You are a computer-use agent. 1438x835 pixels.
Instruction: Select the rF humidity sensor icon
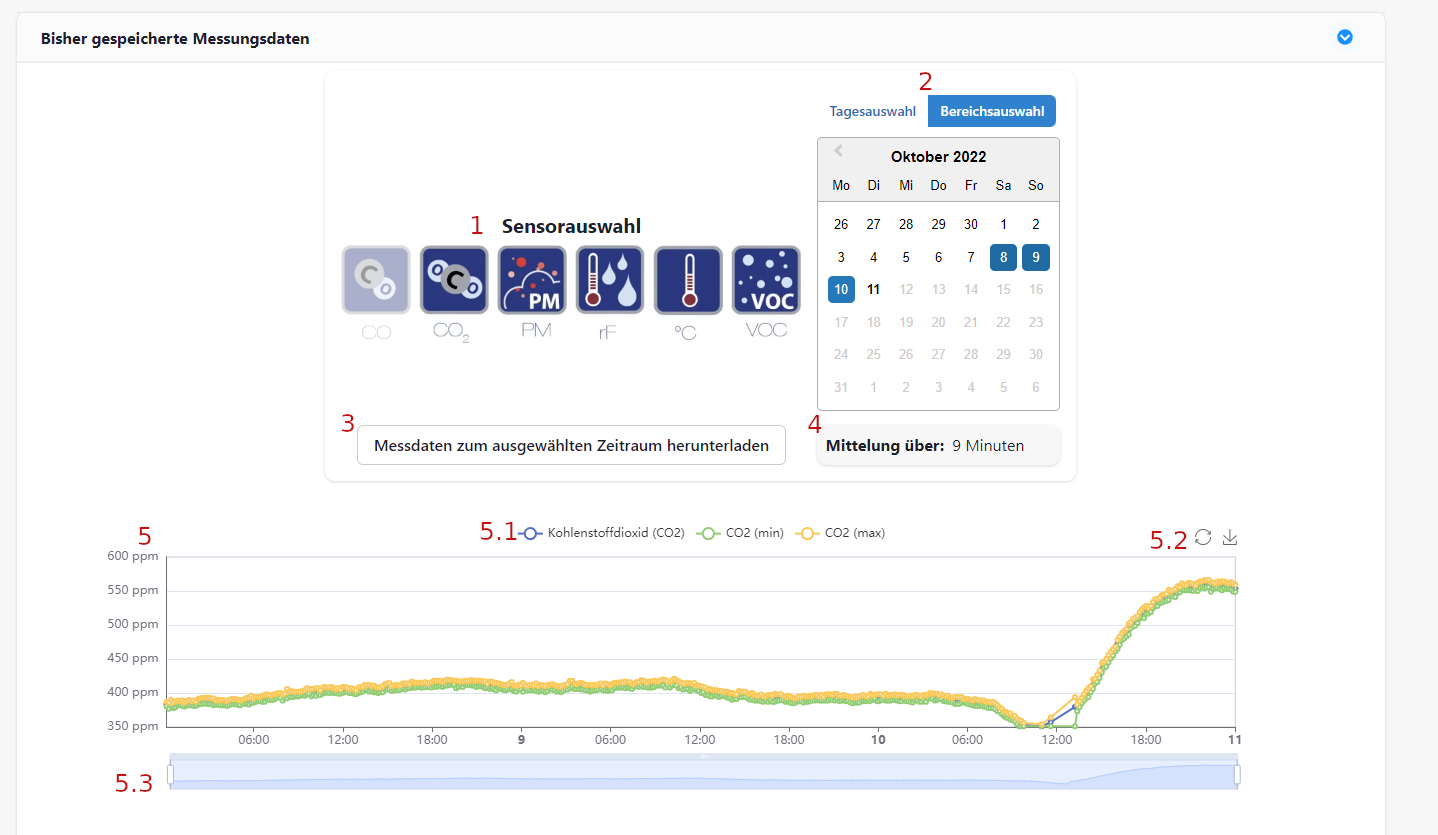(610, 280)
